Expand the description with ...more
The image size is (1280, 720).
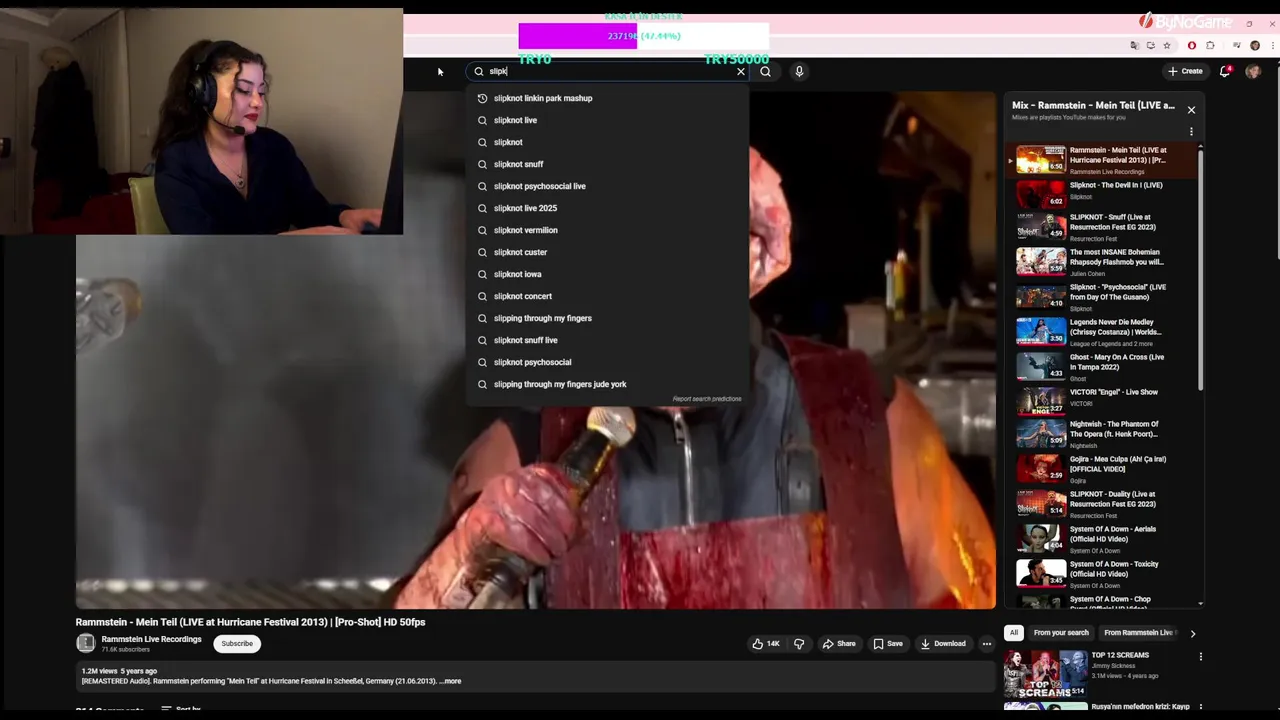450,681
